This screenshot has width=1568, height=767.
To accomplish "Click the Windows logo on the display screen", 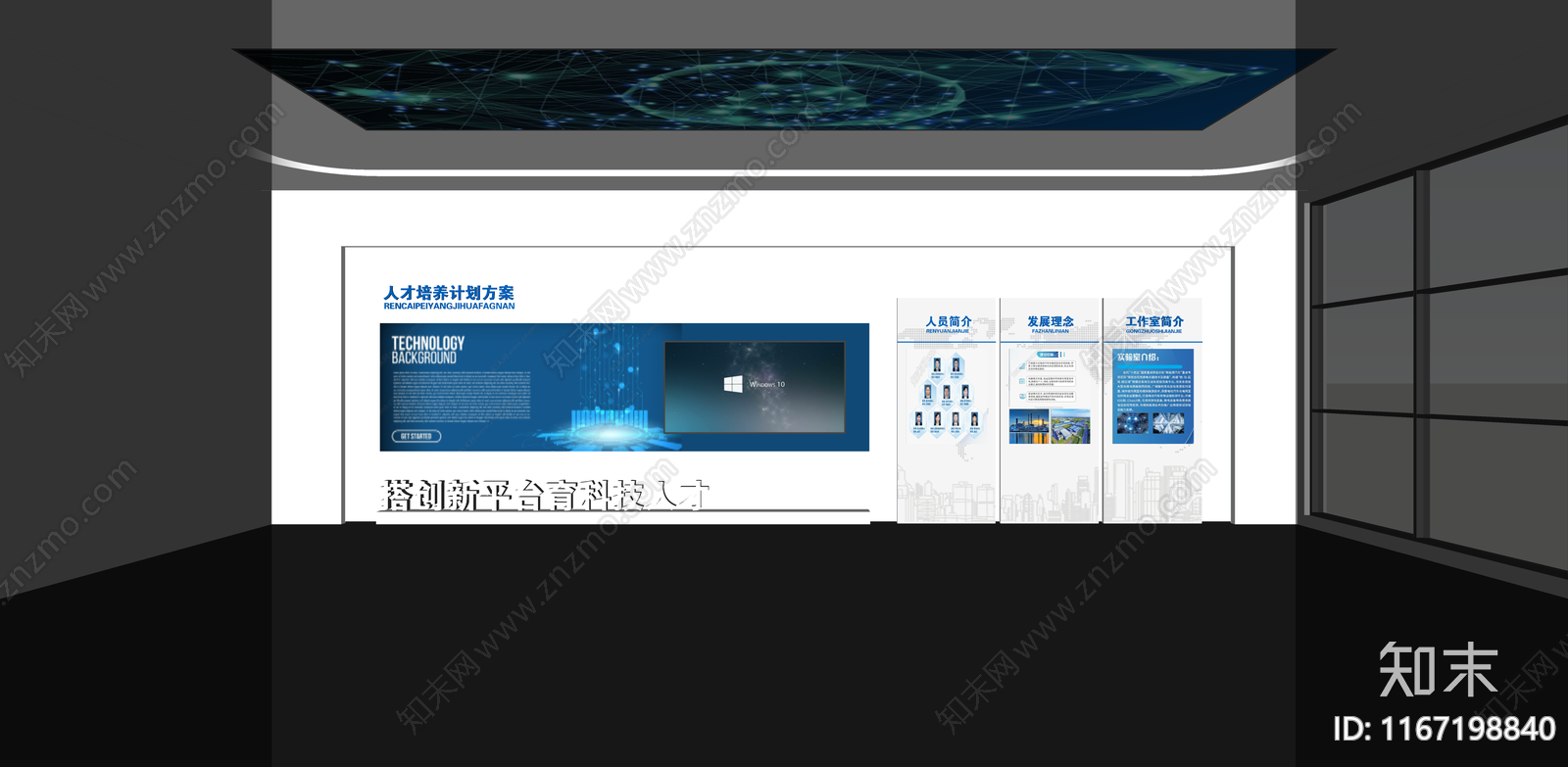I will 733,384.
